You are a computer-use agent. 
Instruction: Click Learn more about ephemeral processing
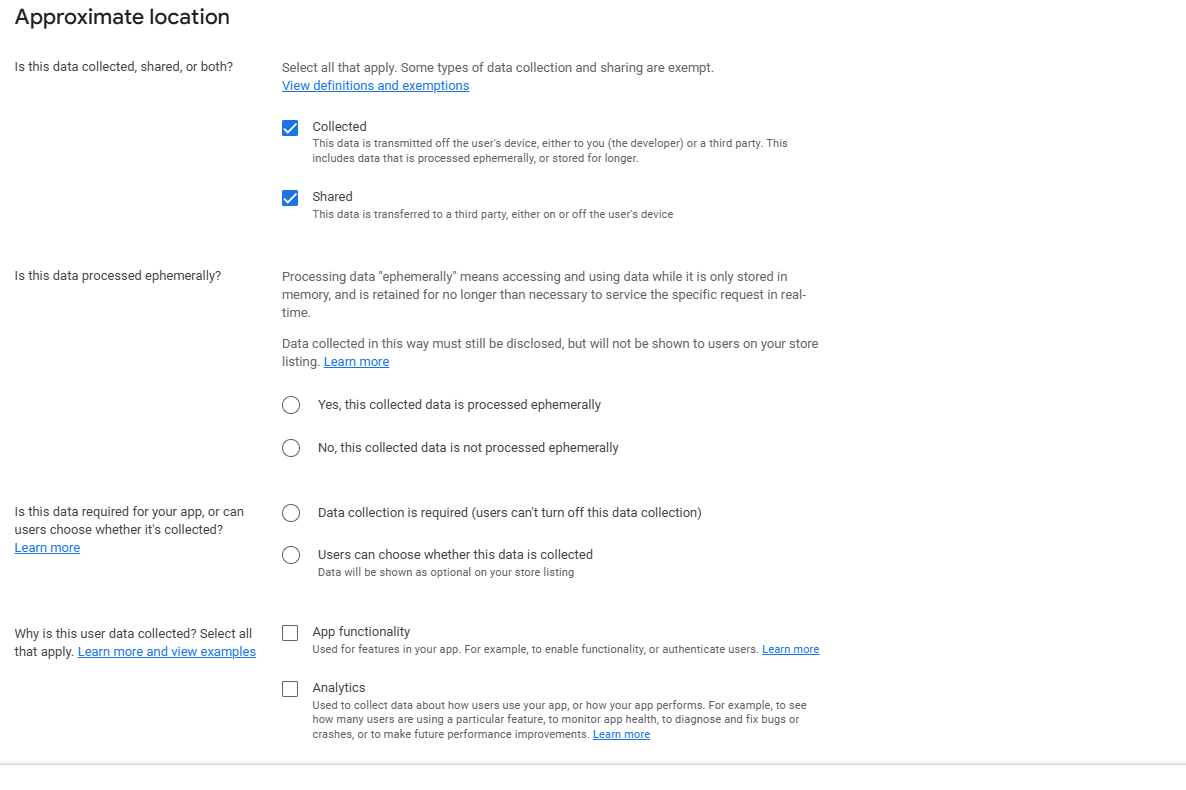click(x=356, y=362)
